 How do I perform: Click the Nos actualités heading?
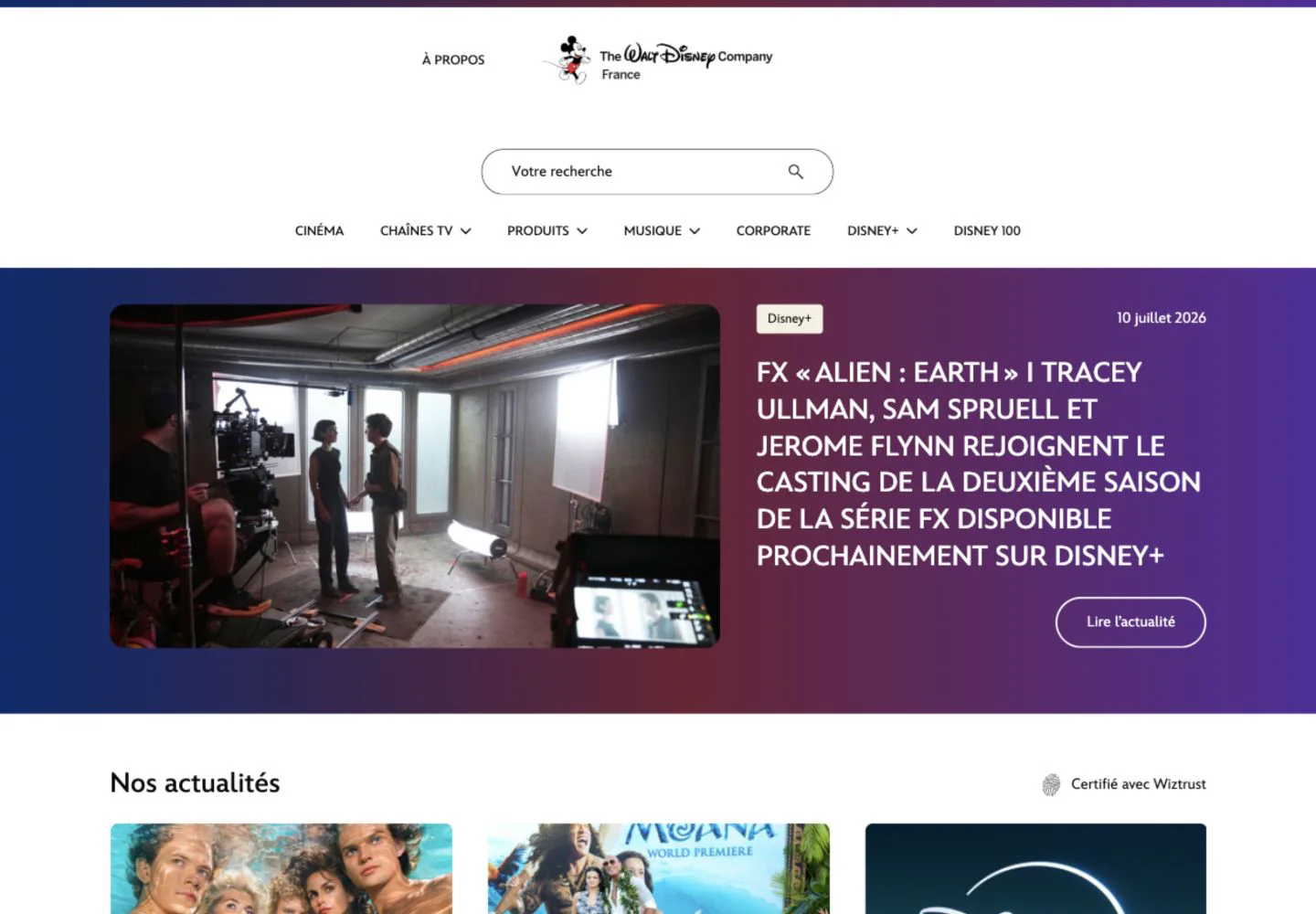[195, 783]
